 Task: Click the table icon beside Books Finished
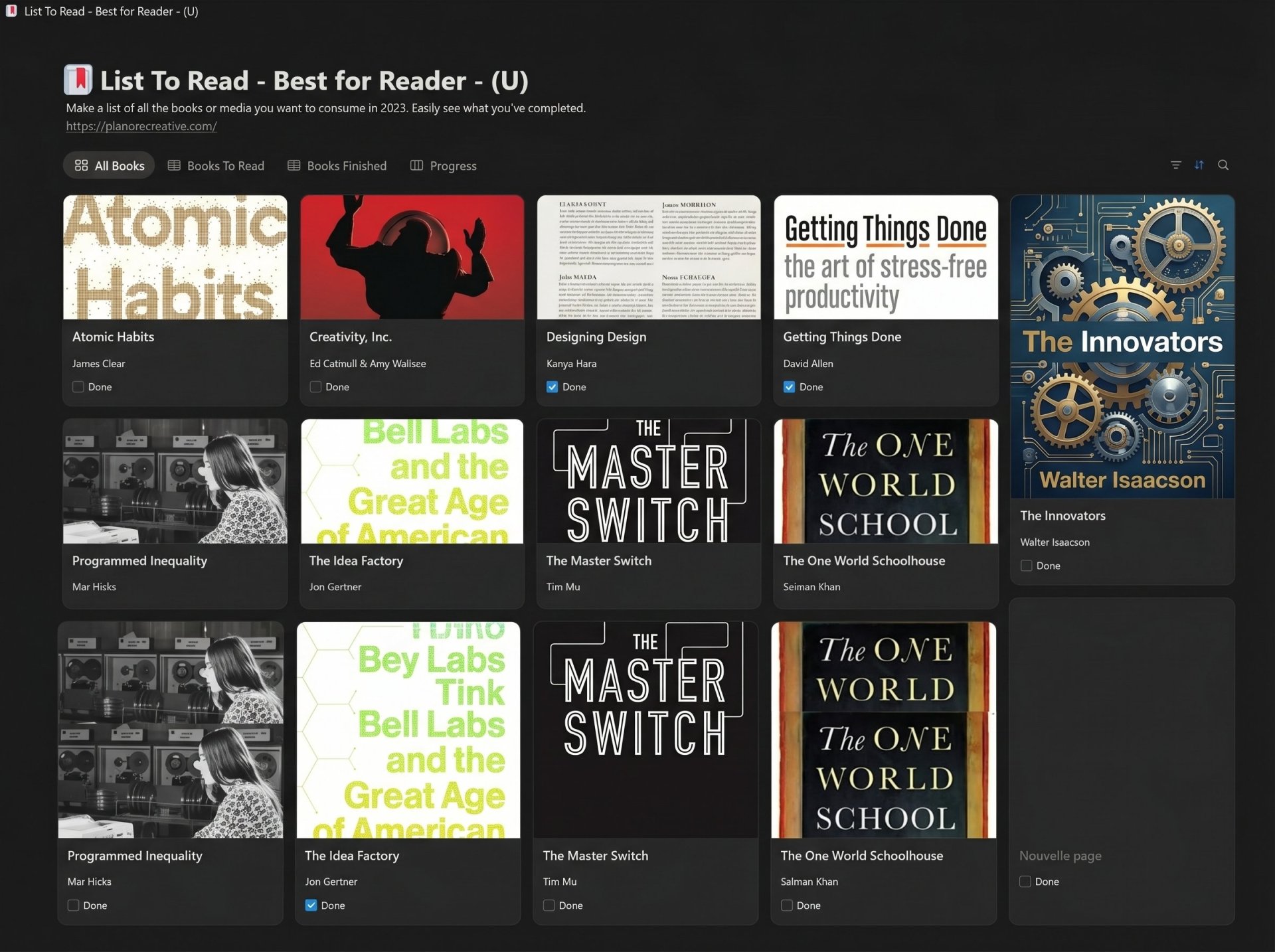(294, 165)
